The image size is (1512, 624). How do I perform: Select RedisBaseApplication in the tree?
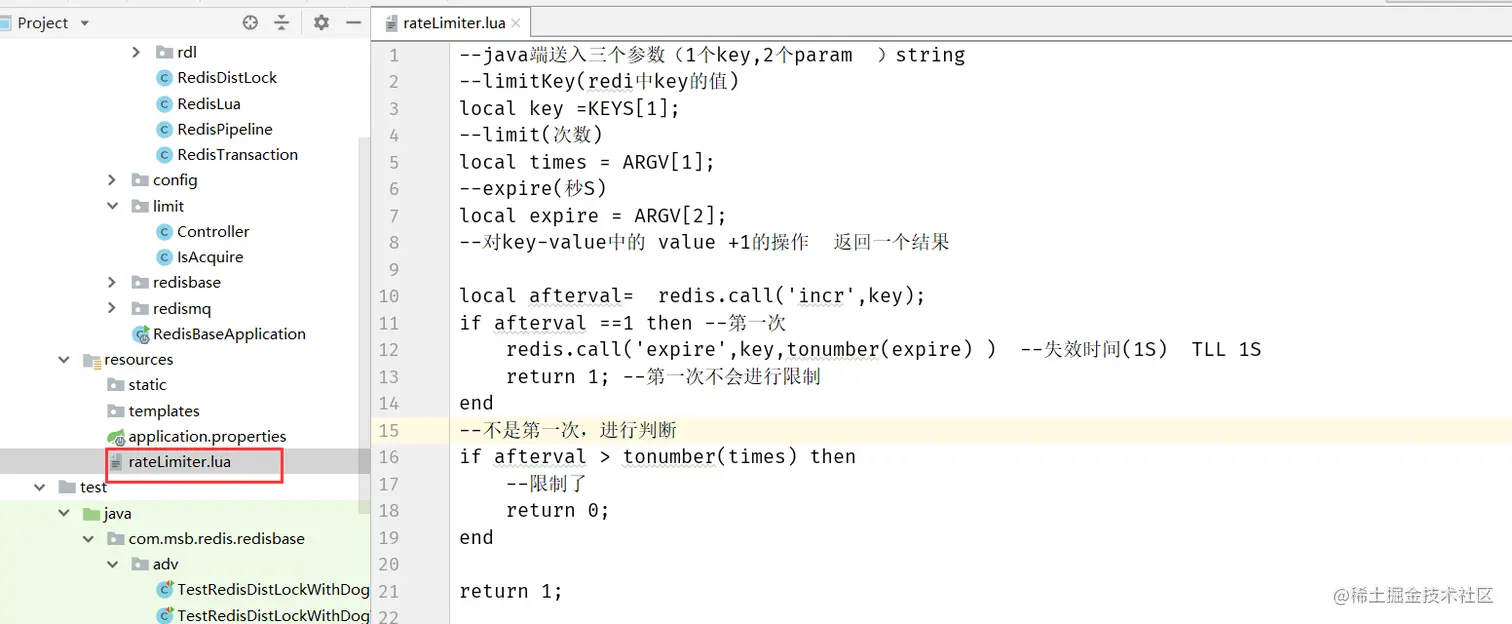coord(229,334)
